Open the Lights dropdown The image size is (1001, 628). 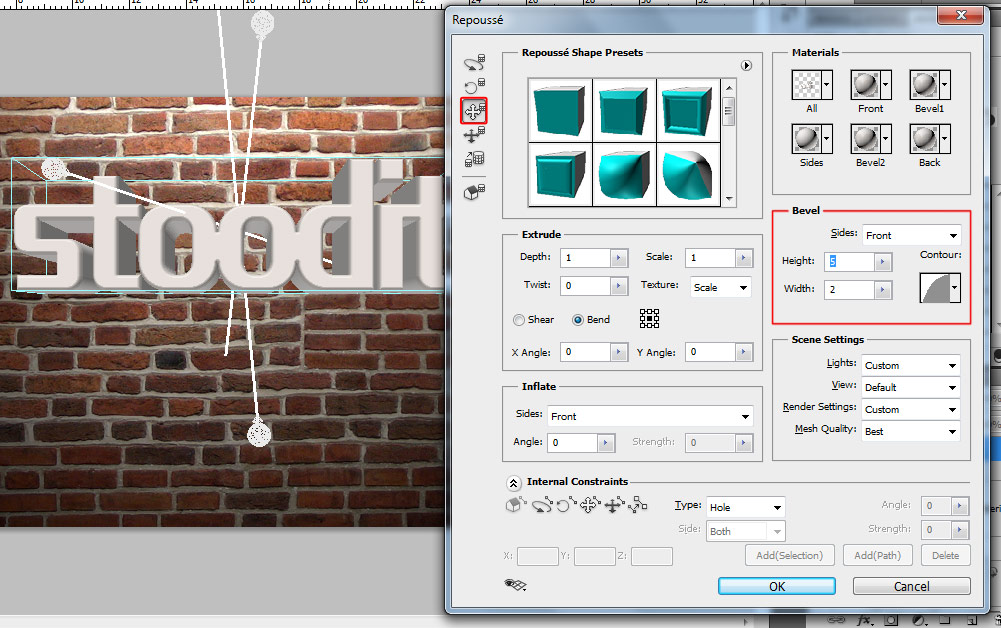911,366
